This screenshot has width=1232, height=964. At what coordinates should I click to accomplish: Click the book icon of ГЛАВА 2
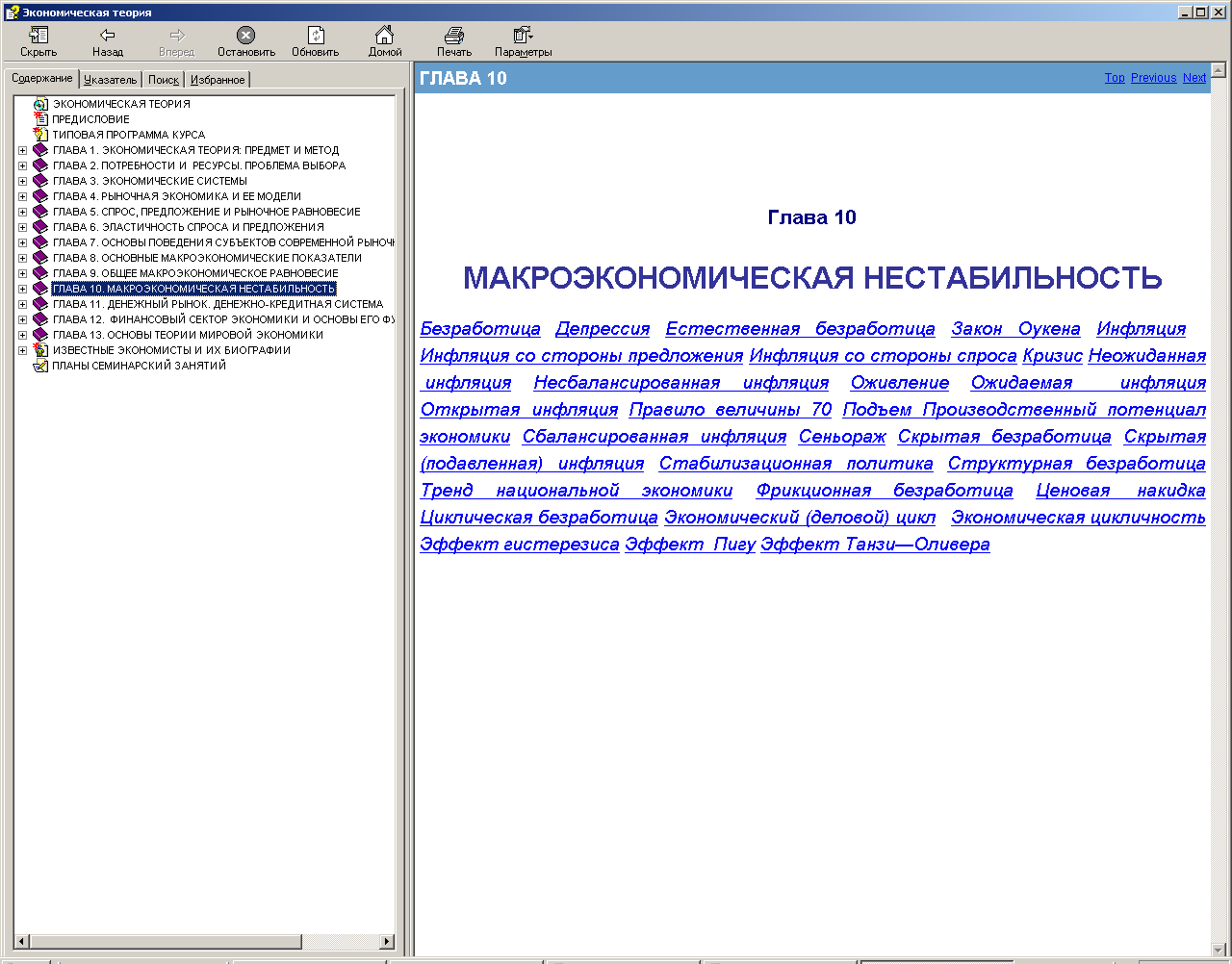[40, 165]
